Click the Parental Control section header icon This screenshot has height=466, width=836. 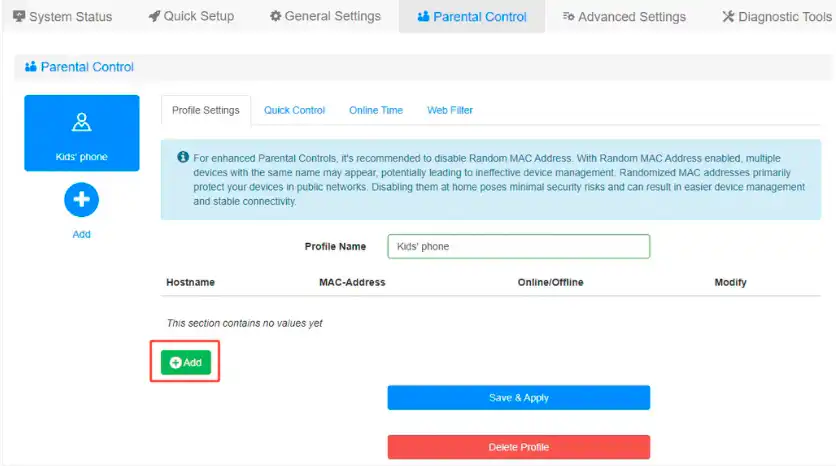coord(30,67)
